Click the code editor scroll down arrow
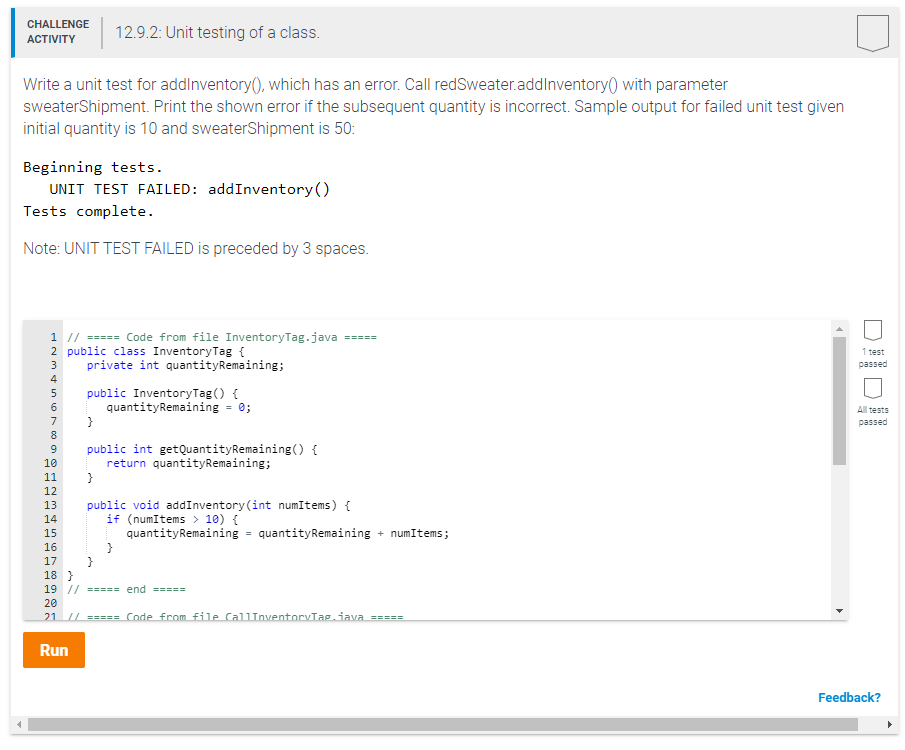This screenshot has width=905, height=750. click(x=839, y=610)
